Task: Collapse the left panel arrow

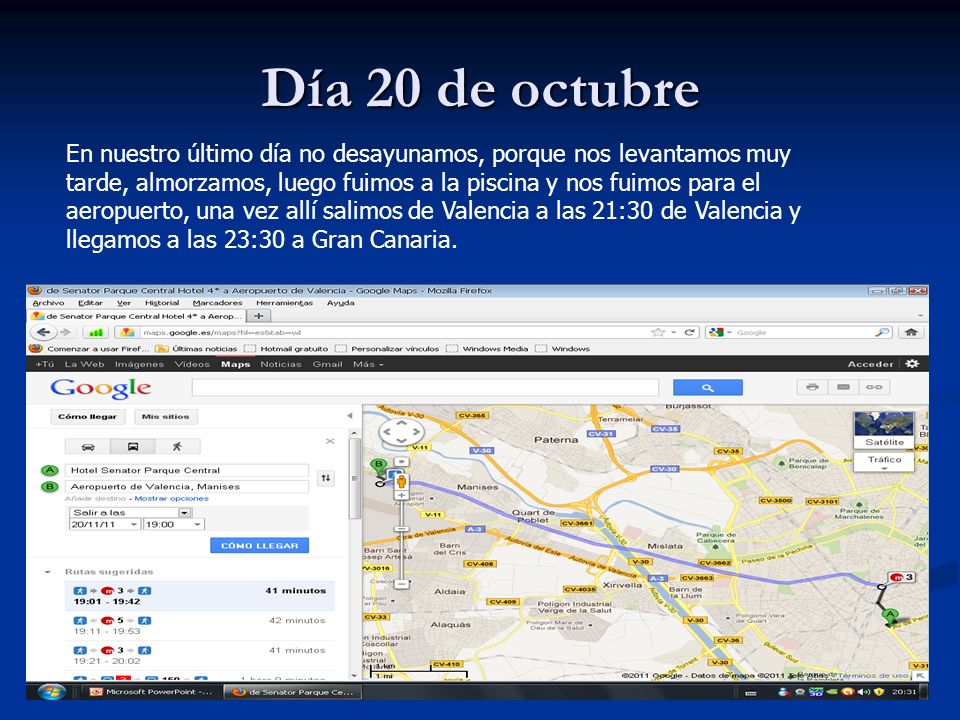Action: click(x=350, y=416)
